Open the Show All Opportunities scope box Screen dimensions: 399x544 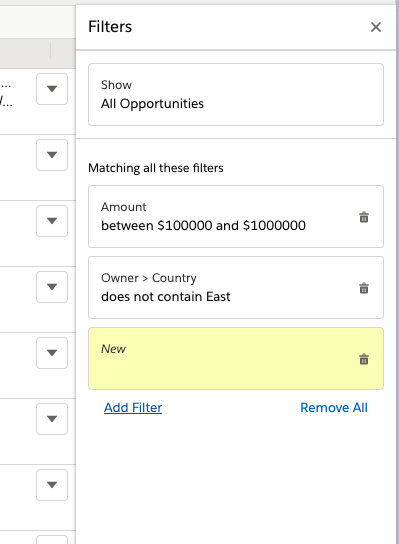pos(236,94)
